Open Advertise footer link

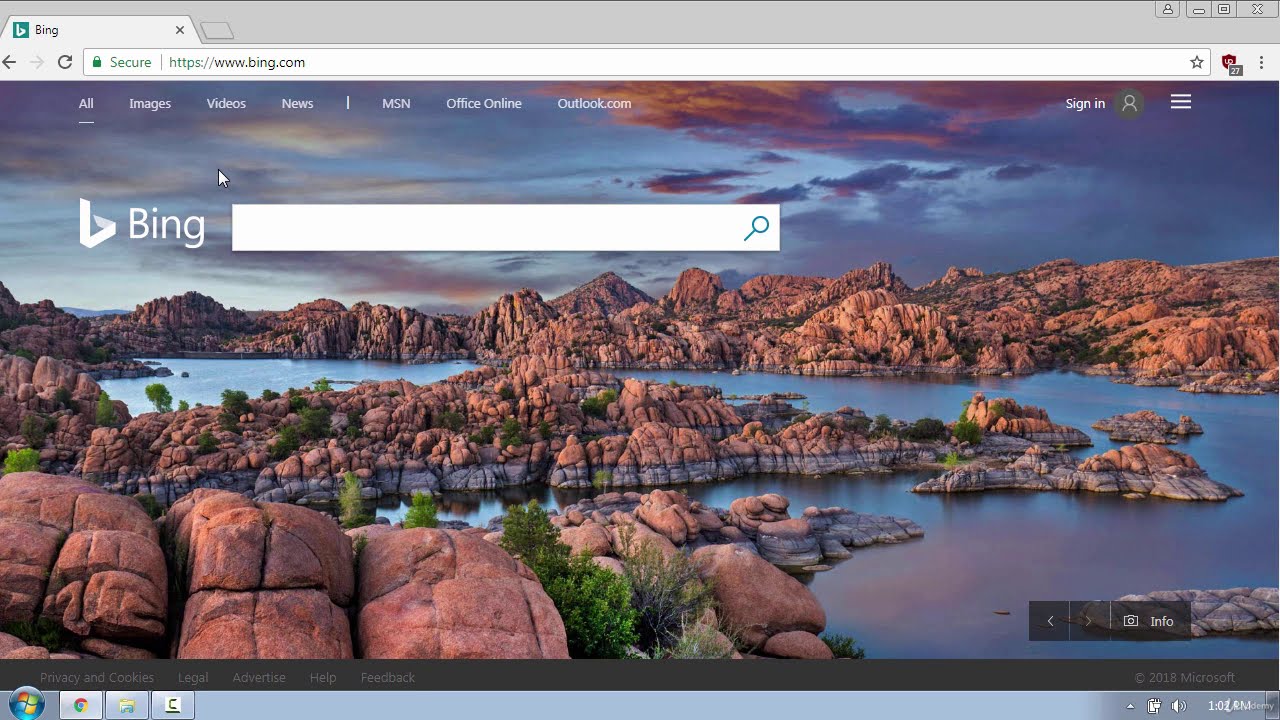pyautogui.click(x=259, y=677)
